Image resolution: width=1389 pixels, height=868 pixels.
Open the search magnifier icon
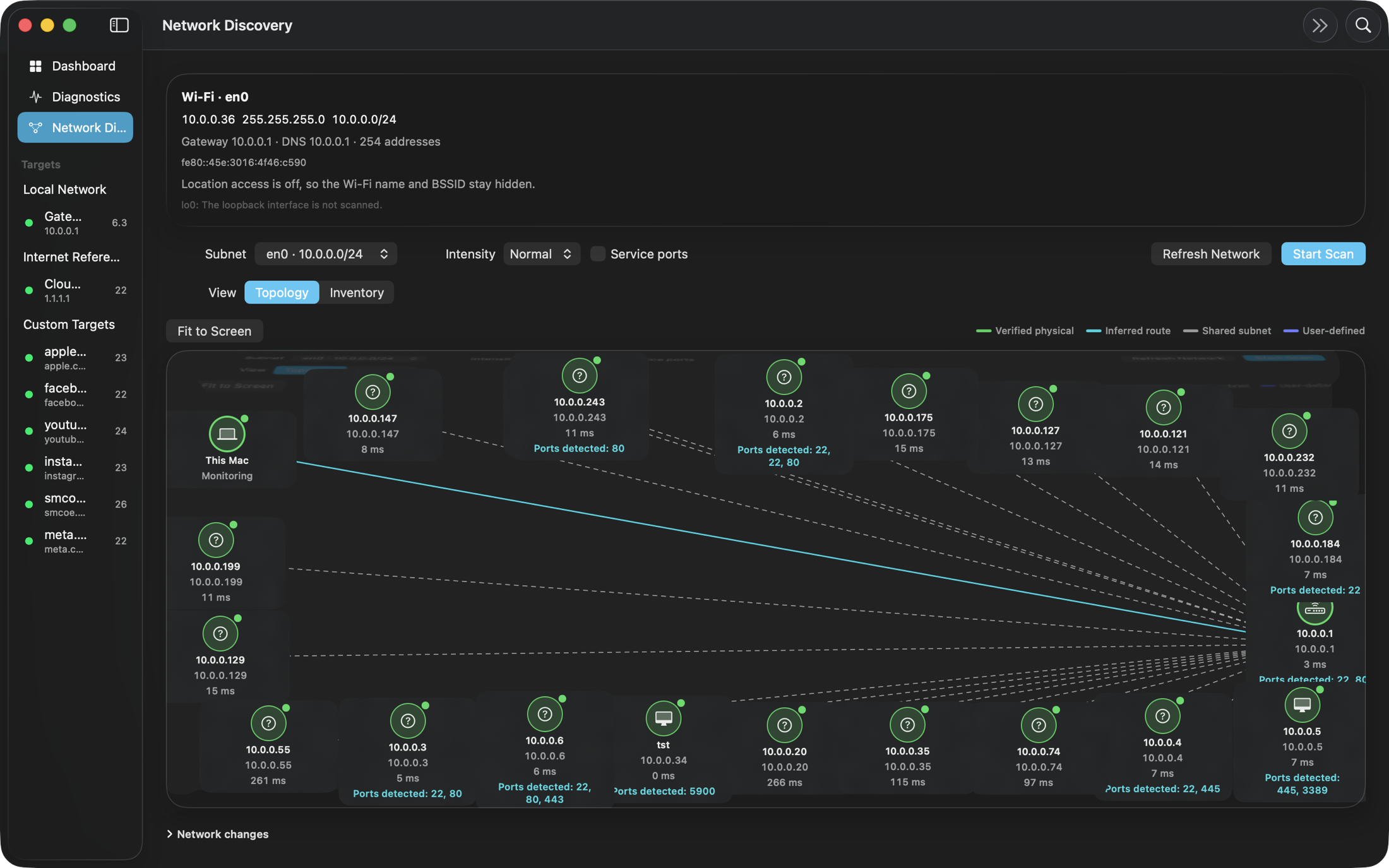click(x=1362, y=25)
